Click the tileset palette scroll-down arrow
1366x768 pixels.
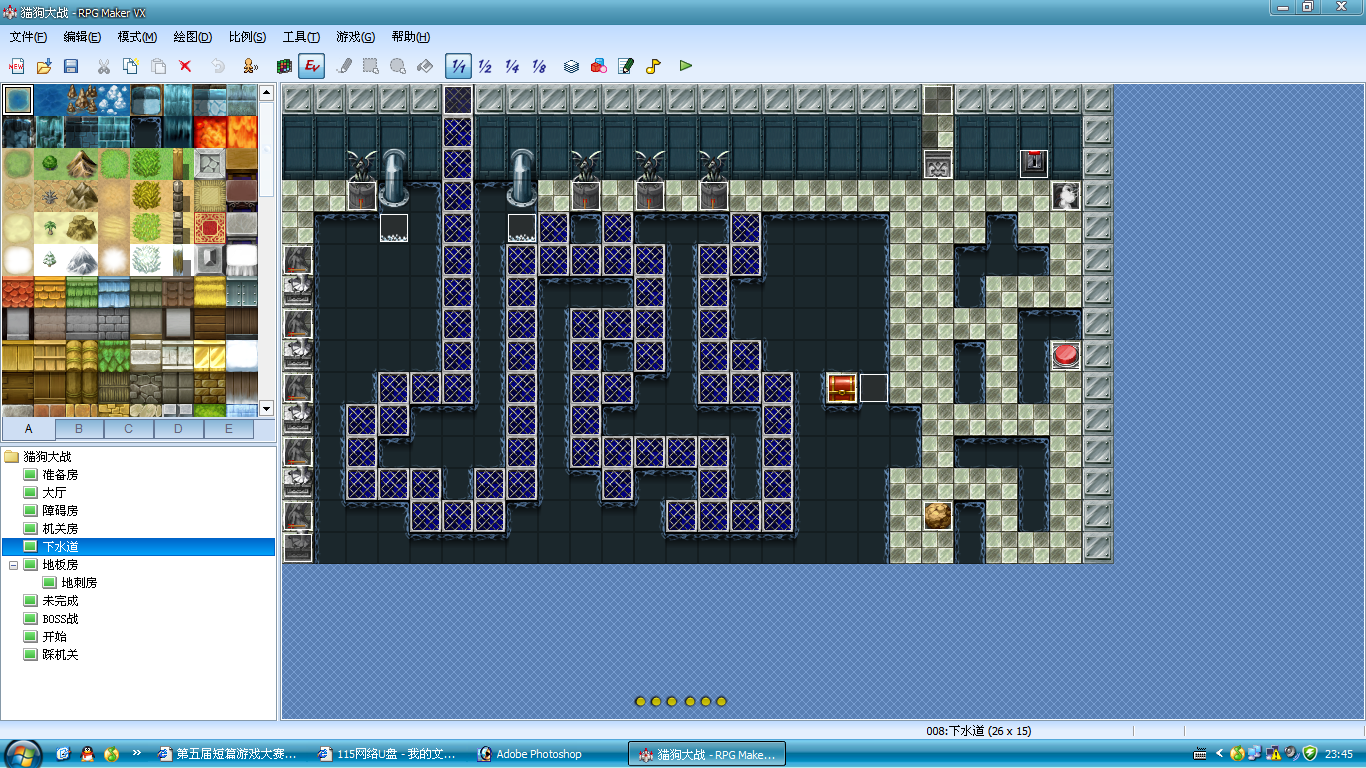[267, 408]
